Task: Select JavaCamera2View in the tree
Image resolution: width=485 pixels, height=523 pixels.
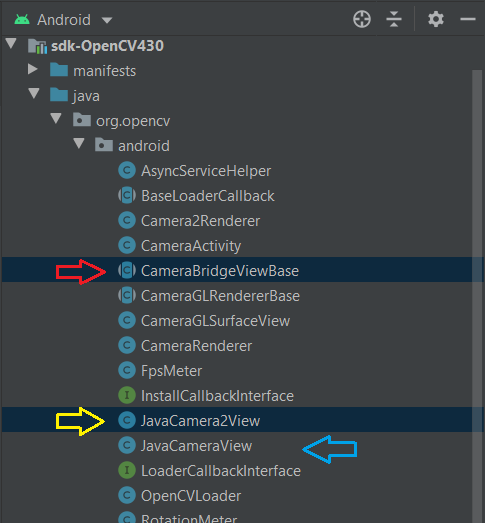Action: coord(200,421)
